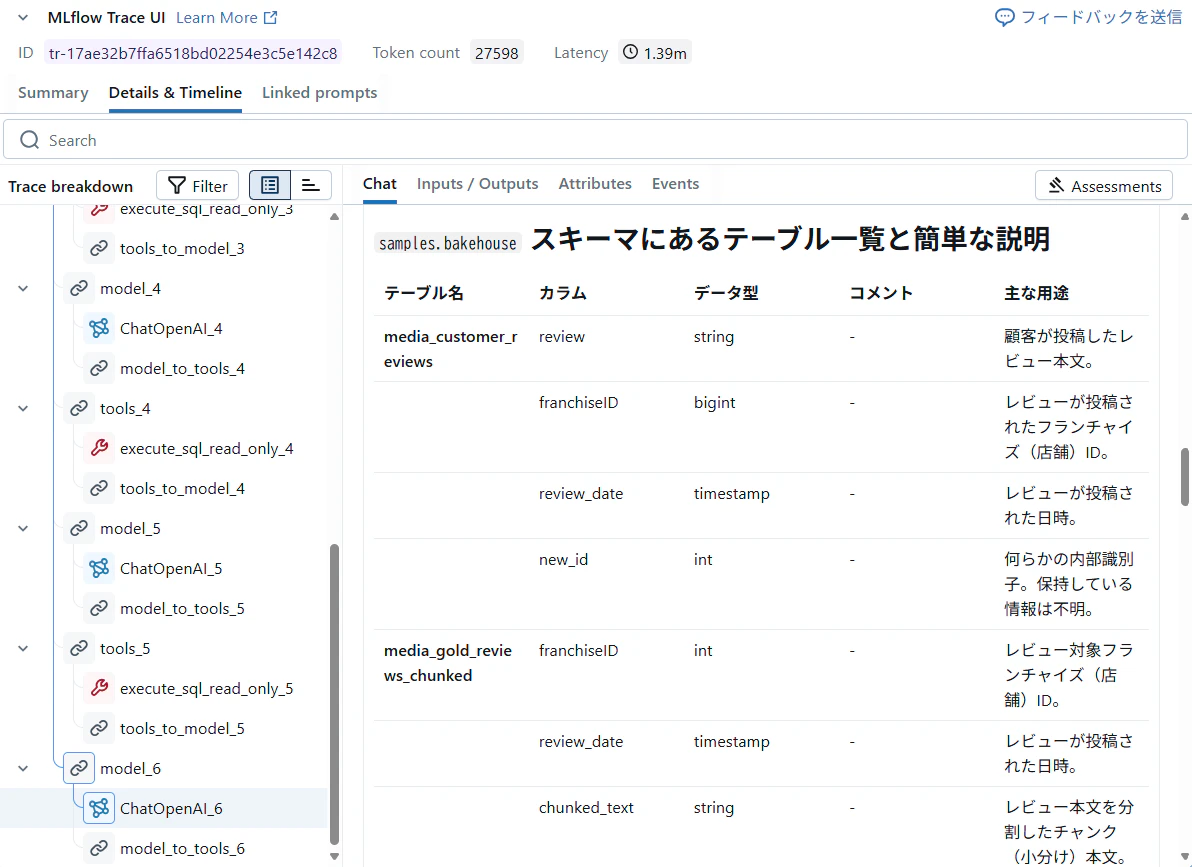The image size is (1192, 867).
Task: Open the Events tab
Action: coord(675,184)
